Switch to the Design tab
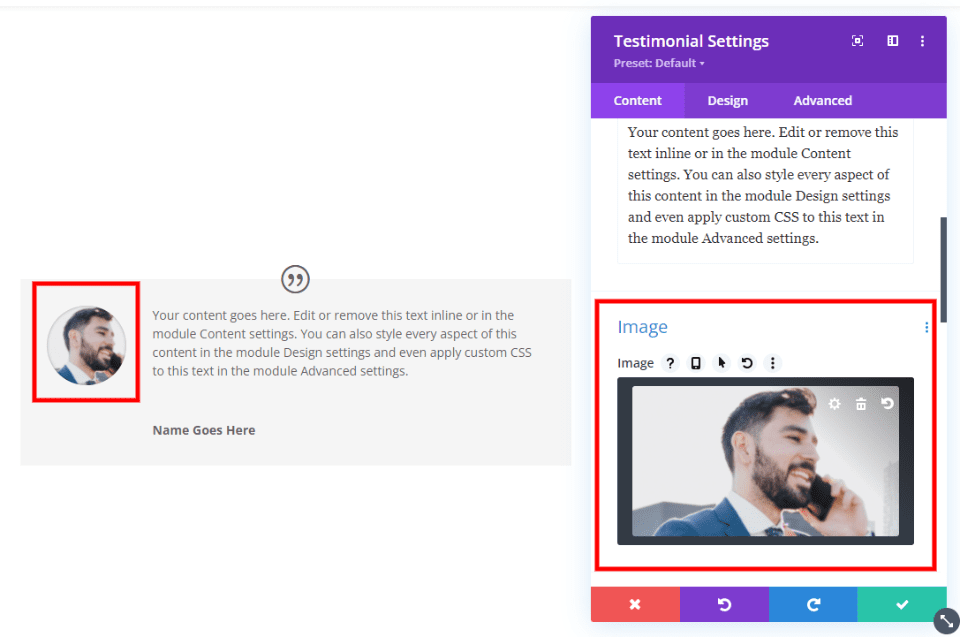 727,100
